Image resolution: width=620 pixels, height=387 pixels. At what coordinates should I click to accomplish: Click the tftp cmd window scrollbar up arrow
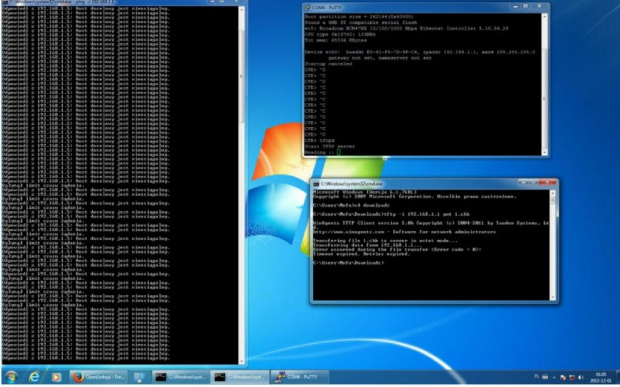[552, 193]
